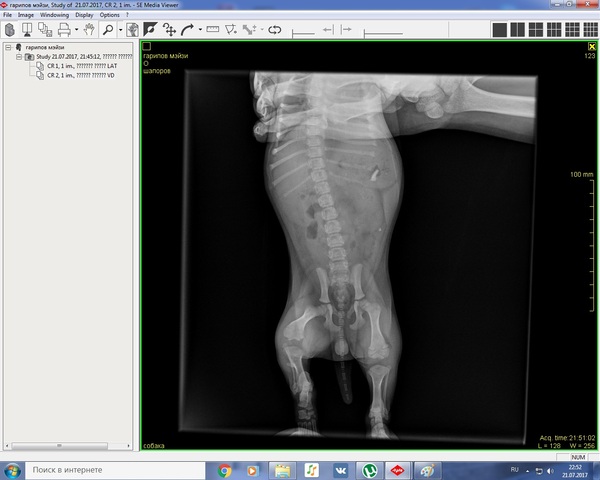Open the Windowing menu
This screenshot has width=600, height=480.
click(x=54, y=15)
